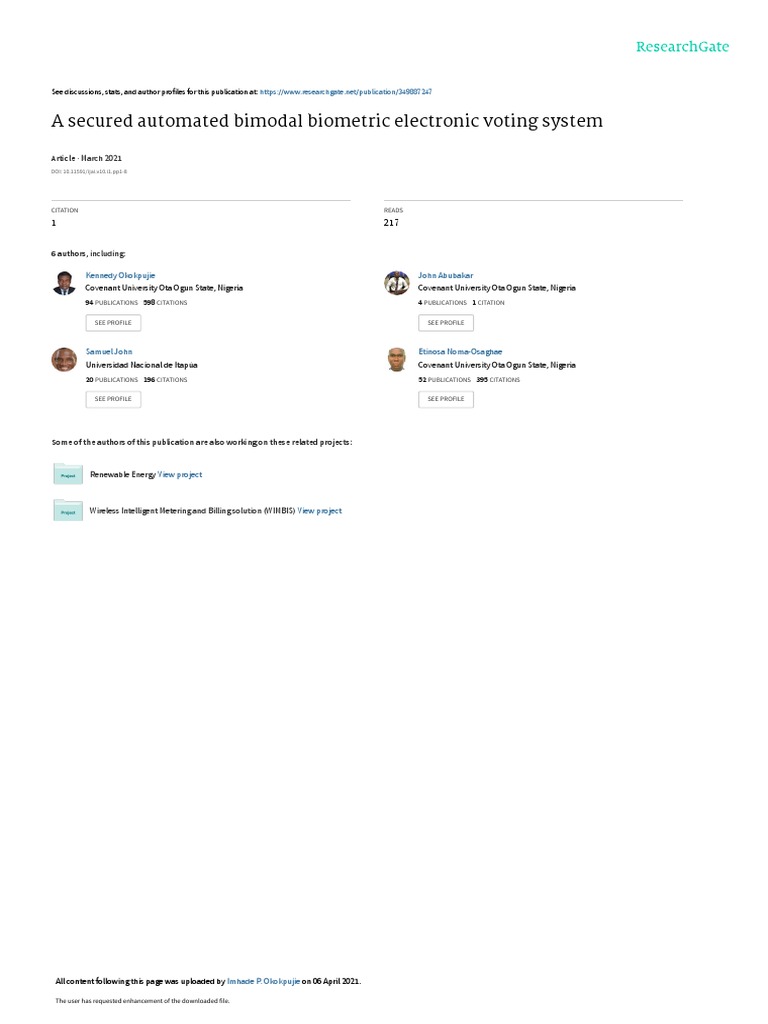Open Samuel John author name link

(x=108, y=351)
